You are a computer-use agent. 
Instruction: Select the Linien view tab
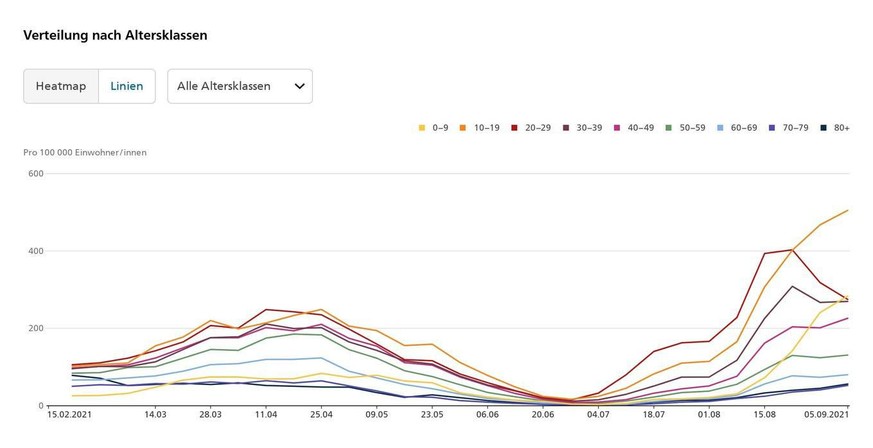click(126, 86)
